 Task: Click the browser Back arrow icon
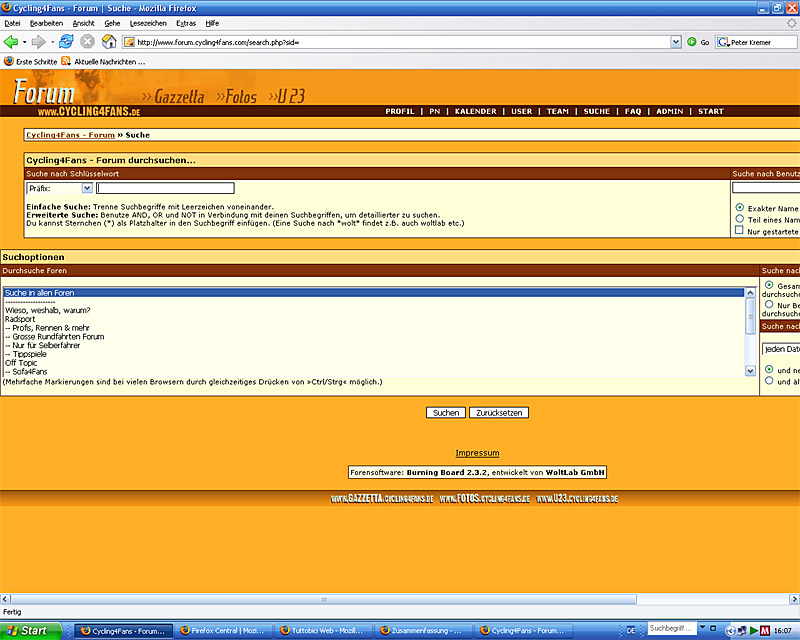click(x=12, y=42)
